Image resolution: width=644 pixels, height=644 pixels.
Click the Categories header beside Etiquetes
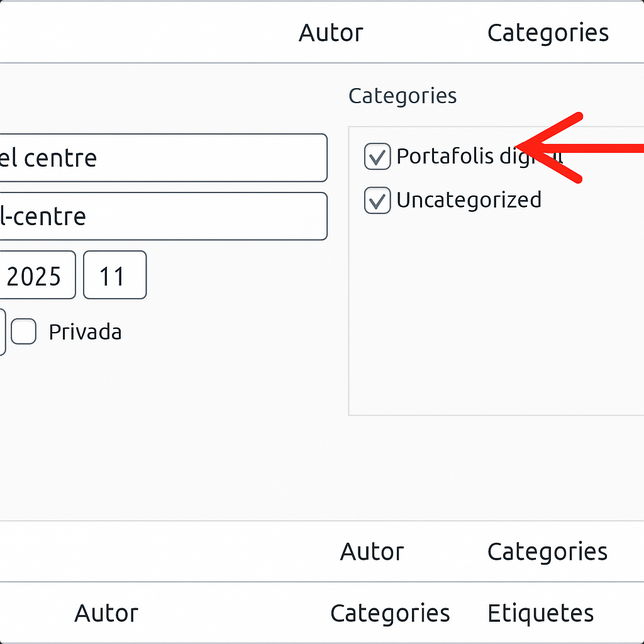(390, 613)
